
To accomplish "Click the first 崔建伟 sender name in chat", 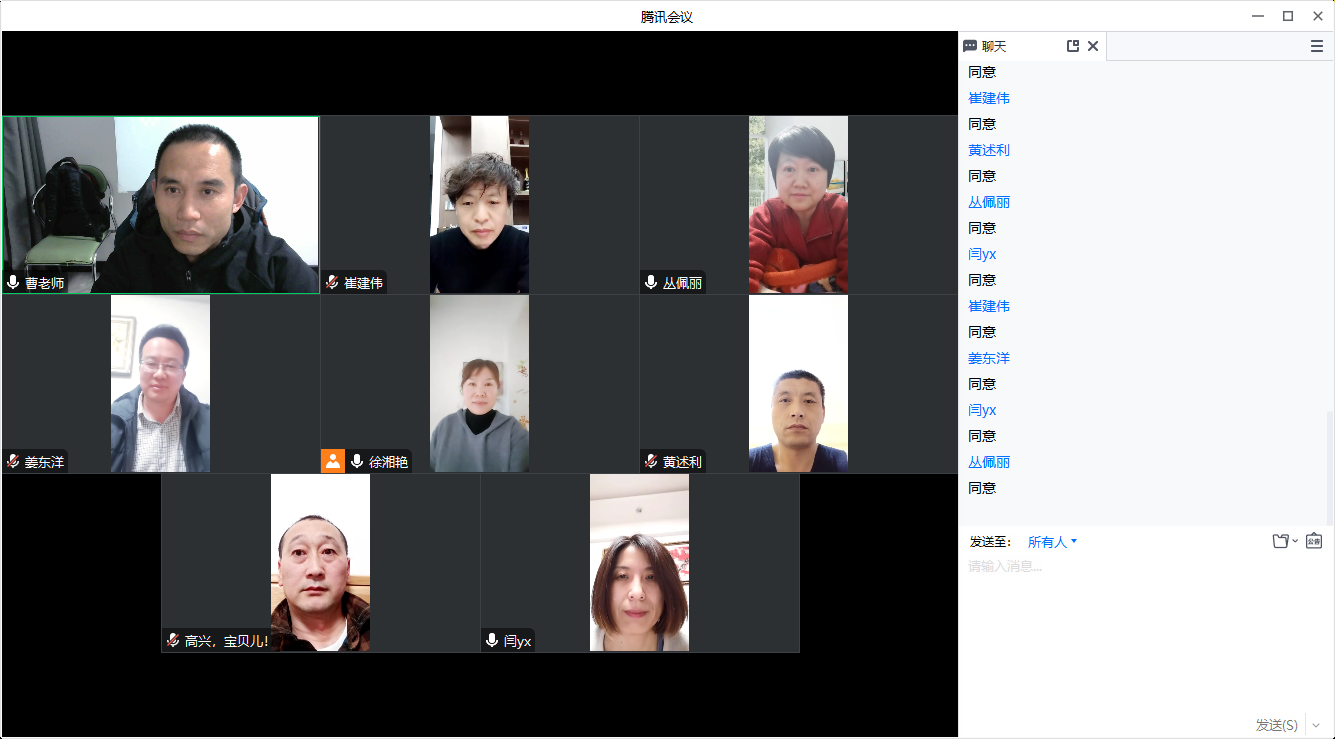I will point(989,98).
